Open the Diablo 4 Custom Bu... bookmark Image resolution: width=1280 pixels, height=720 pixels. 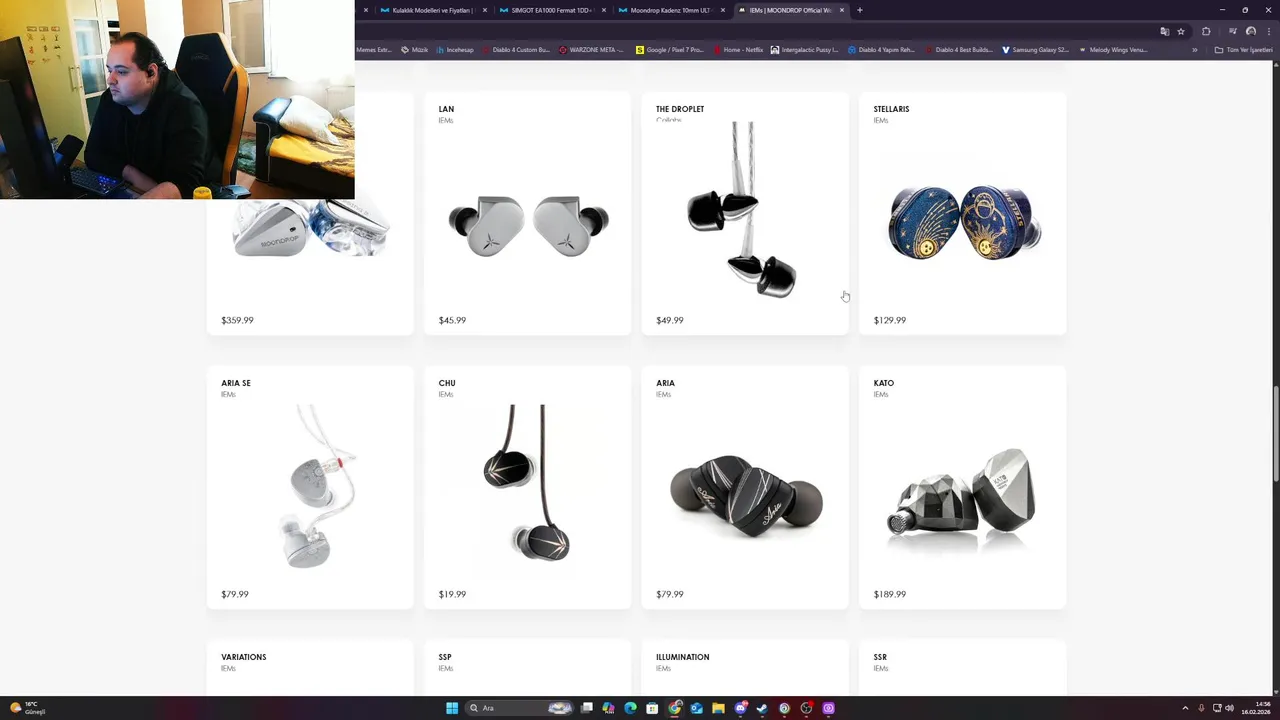tap(515, 50)
